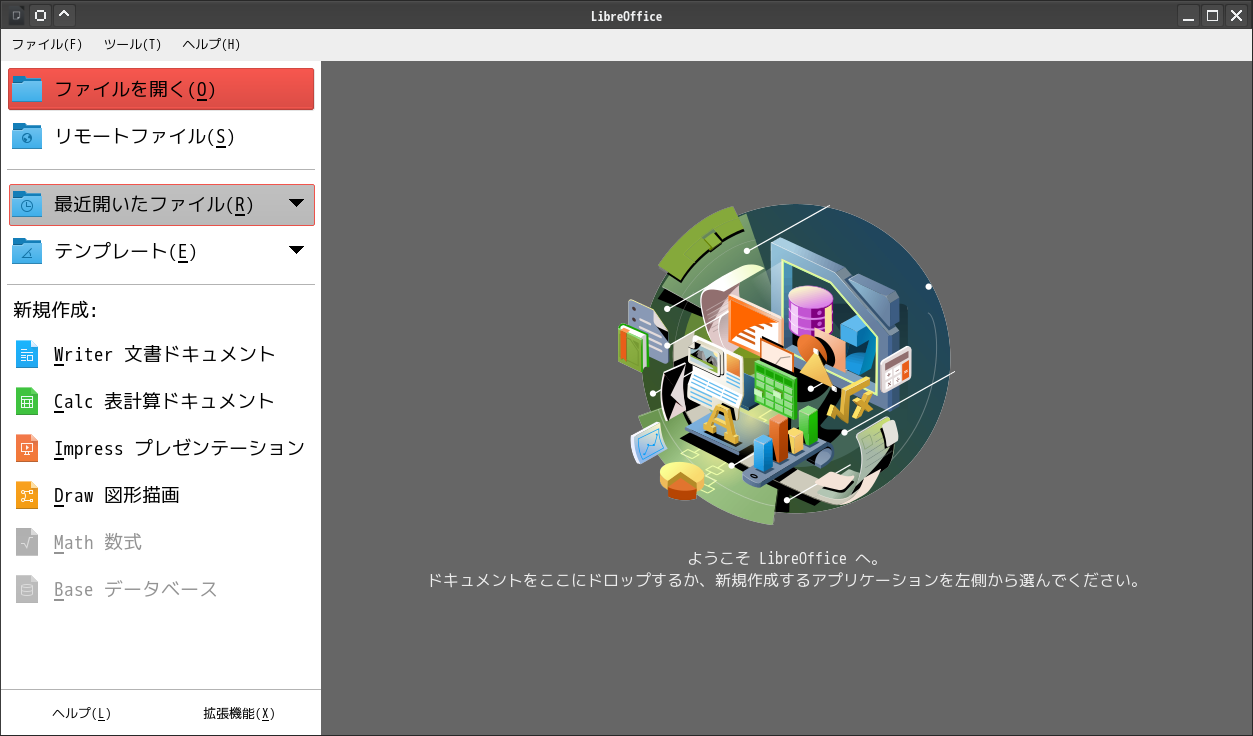The height and width of the screenshot is (736, 1253).
Task: Click ファイルを開く button
Action: pos(161,89)
